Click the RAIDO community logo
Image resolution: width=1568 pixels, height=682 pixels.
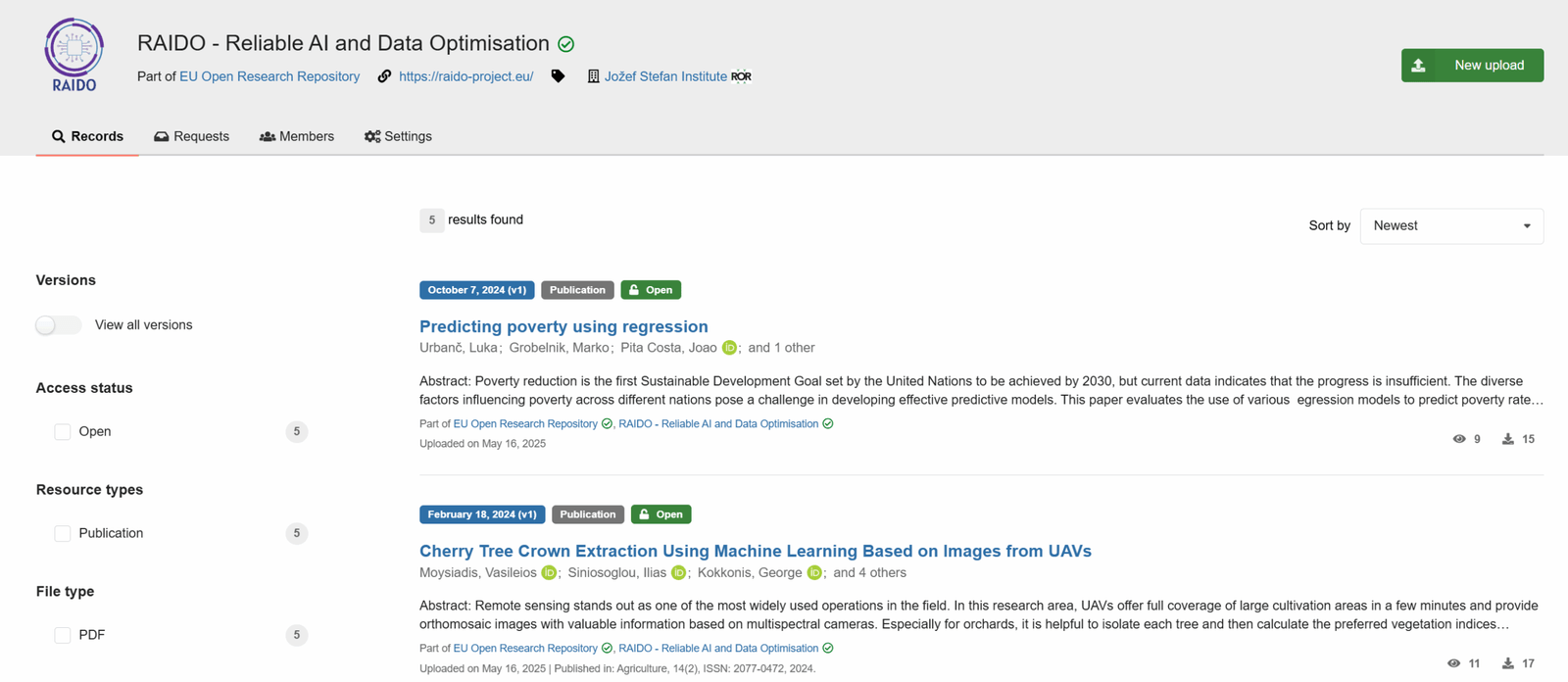point(73,55)
